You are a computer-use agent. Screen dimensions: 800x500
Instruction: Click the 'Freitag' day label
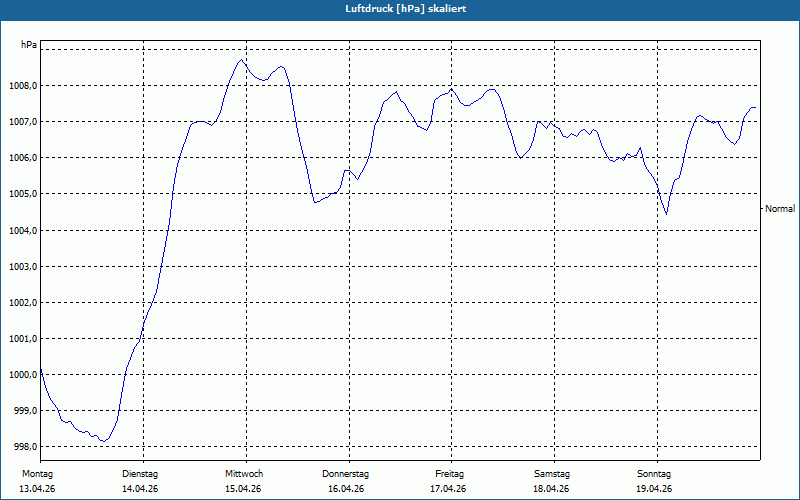(449, 474)
